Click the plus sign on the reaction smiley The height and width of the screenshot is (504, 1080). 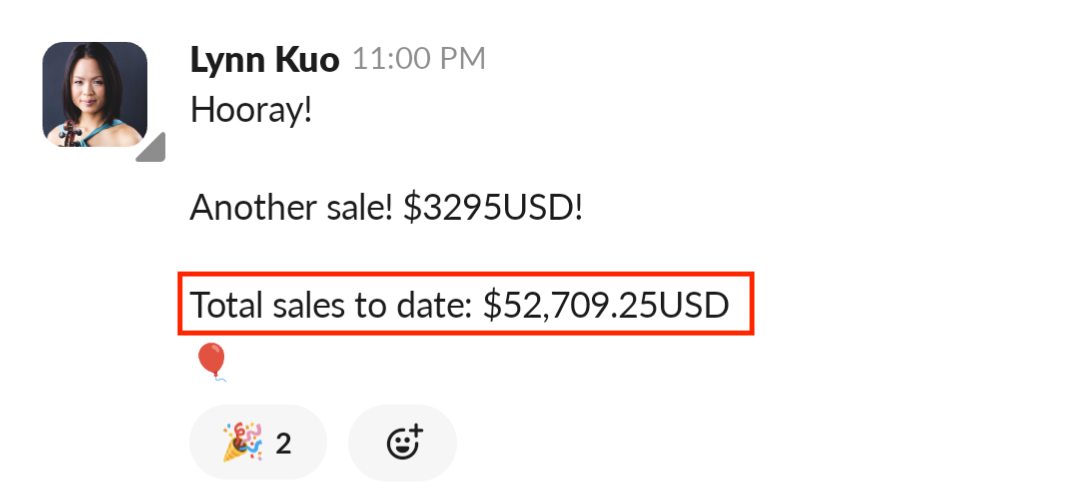click(415, 432)
